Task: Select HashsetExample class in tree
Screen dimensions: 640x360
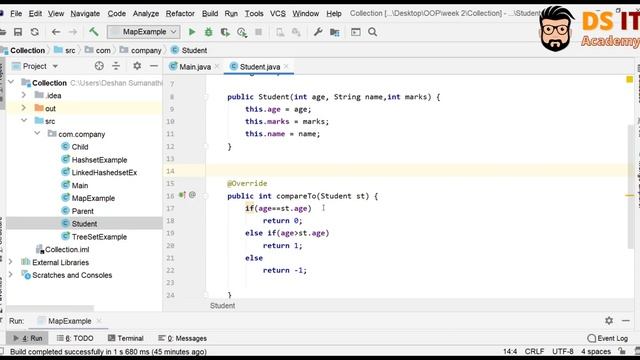Action: tap(99, 160)
